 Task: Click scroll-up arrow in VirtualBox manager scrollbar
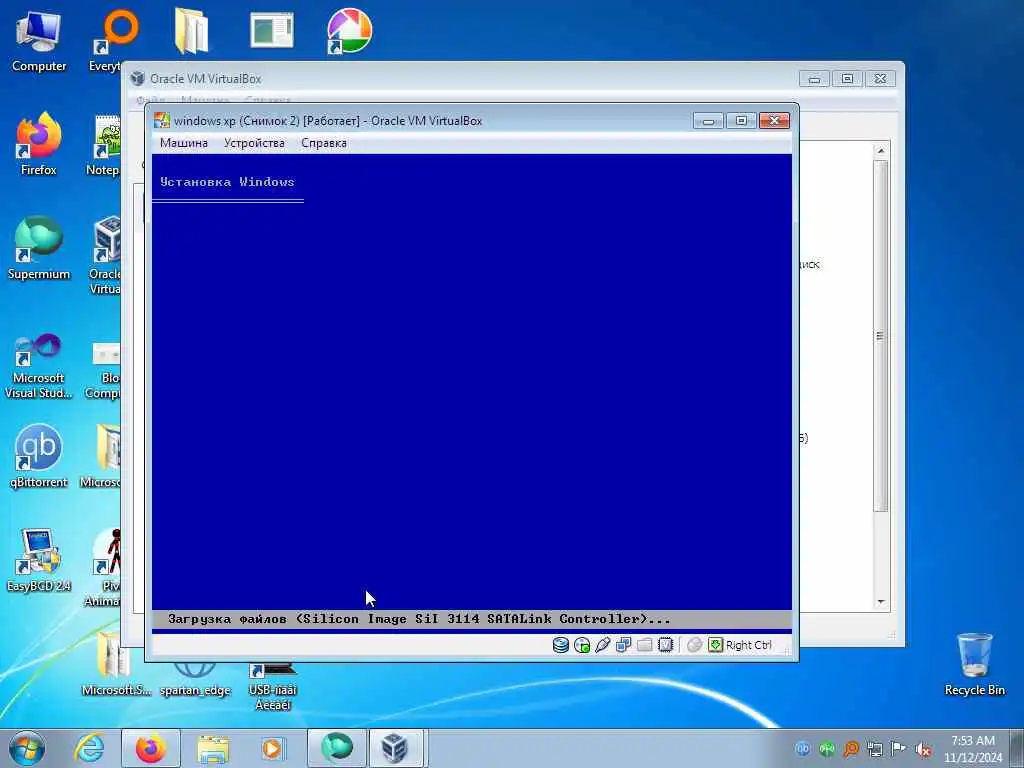tap(881, 151)
